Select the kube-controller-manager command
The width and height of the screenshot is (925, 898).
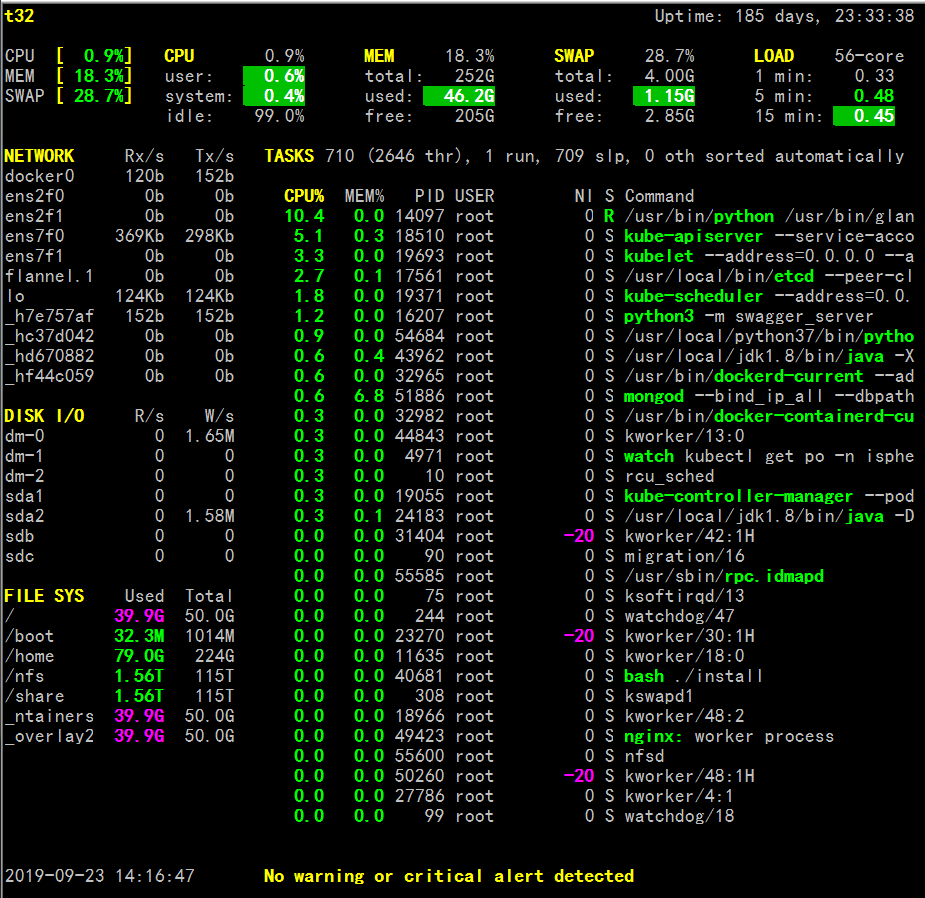point(769,496)
